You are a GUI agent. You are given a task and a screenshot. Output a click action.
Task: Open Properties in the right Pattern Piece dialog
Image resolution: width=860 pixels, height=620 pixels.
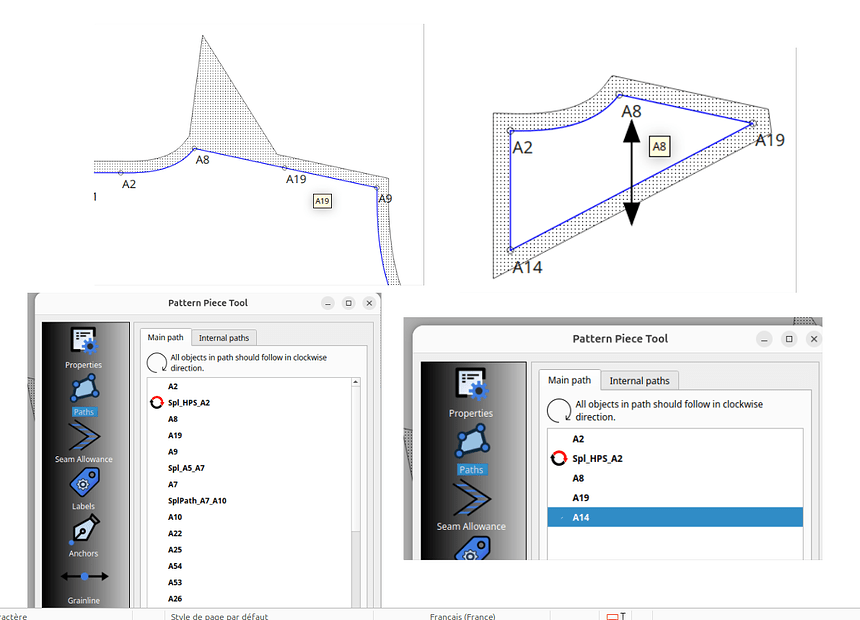point(471,392)
